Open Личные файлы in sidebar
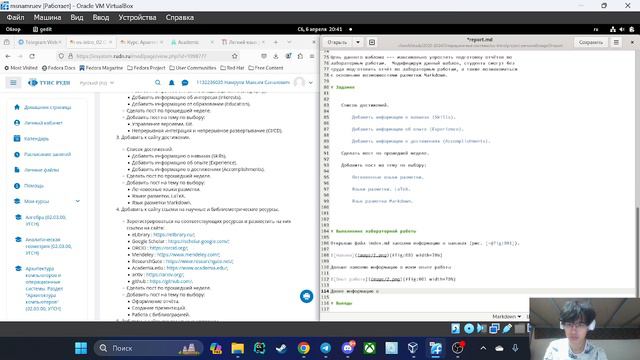 36,170
